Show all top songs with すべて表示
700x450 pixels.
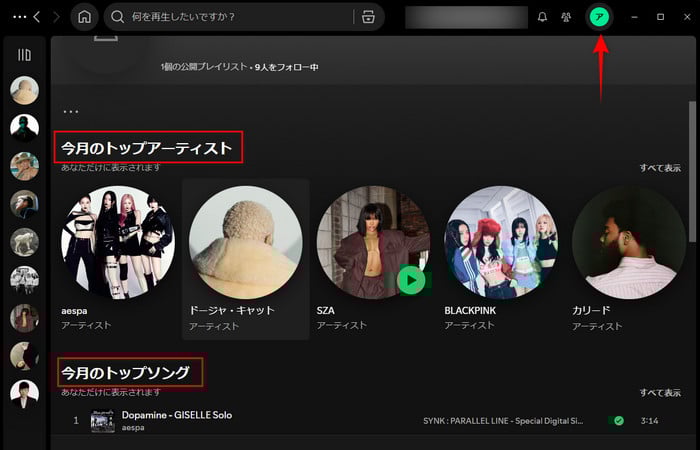click(660, 392)
